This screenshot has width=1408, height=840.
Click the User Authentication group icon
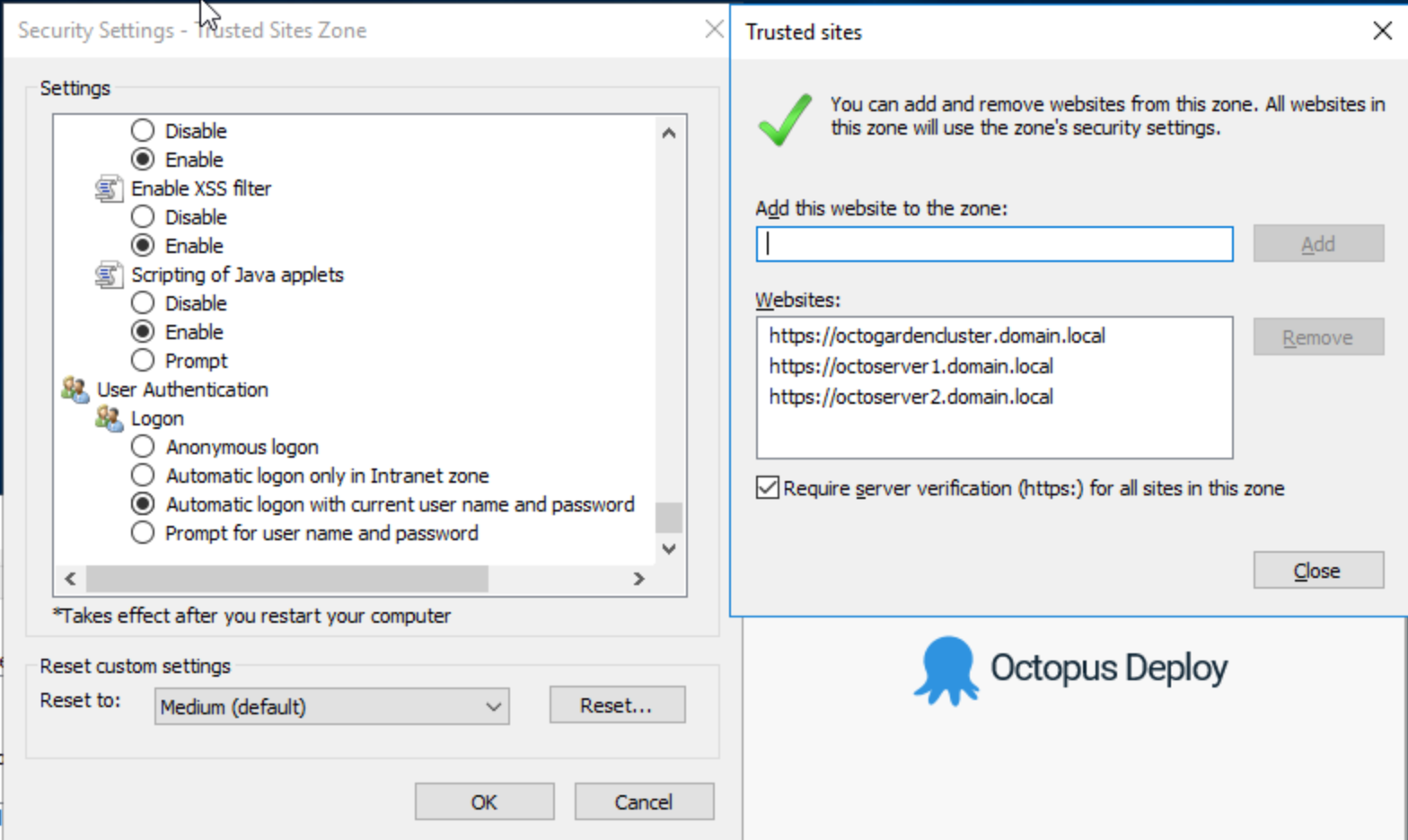(x=75, y=389)
